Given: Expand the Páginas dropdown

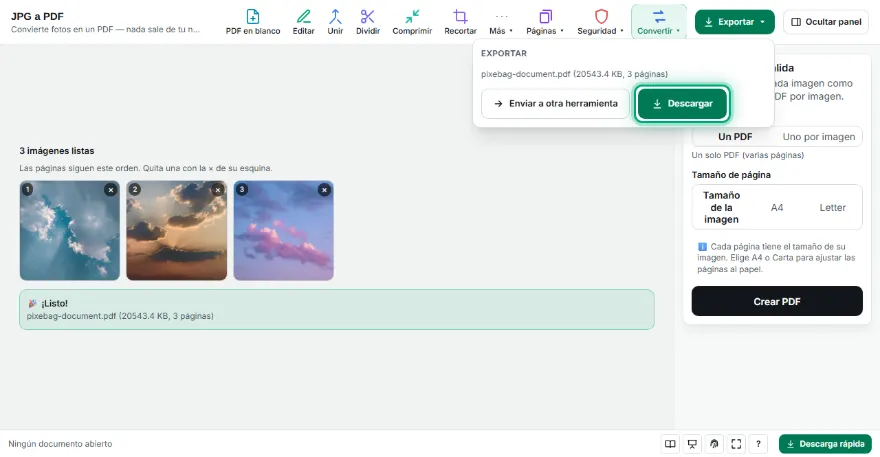Looking at the screenshot, I should pos(544,22).
